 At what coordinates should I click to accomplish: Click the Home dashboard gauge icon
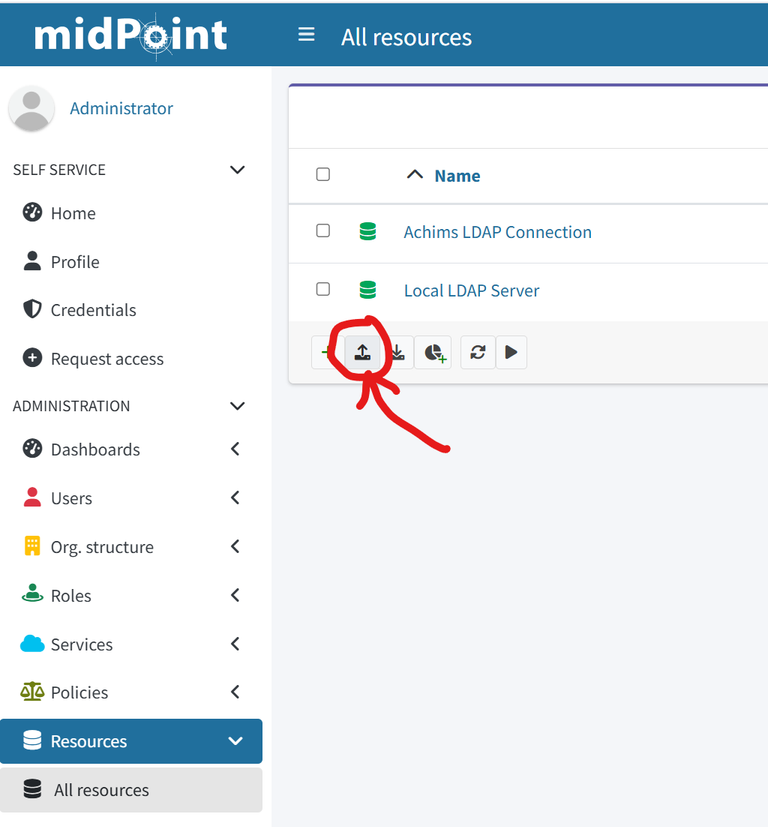32,212
